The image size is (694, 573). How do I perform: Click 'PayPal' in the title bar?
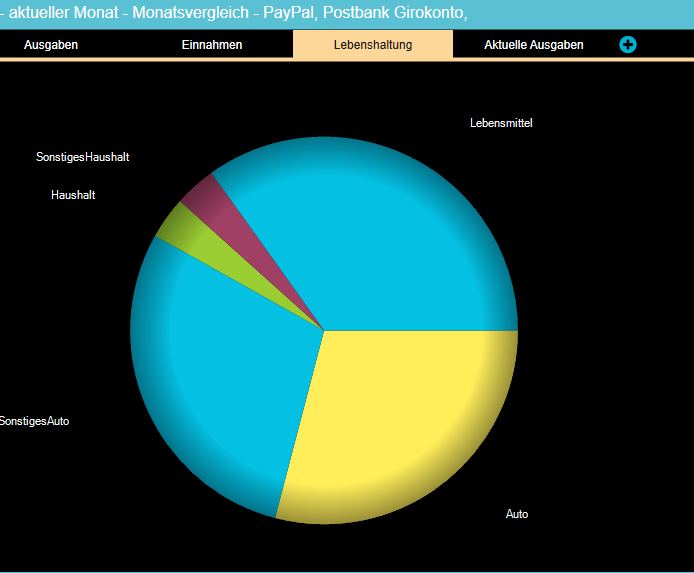(x=288, y=13)
